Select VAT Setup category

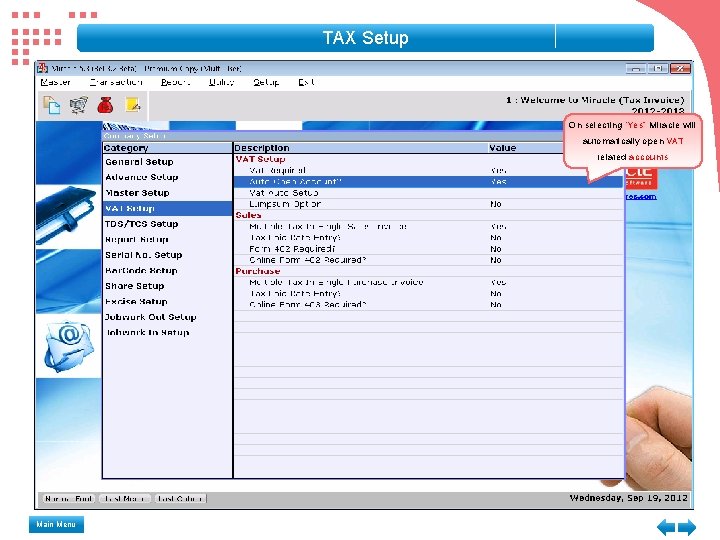(168, 208)
